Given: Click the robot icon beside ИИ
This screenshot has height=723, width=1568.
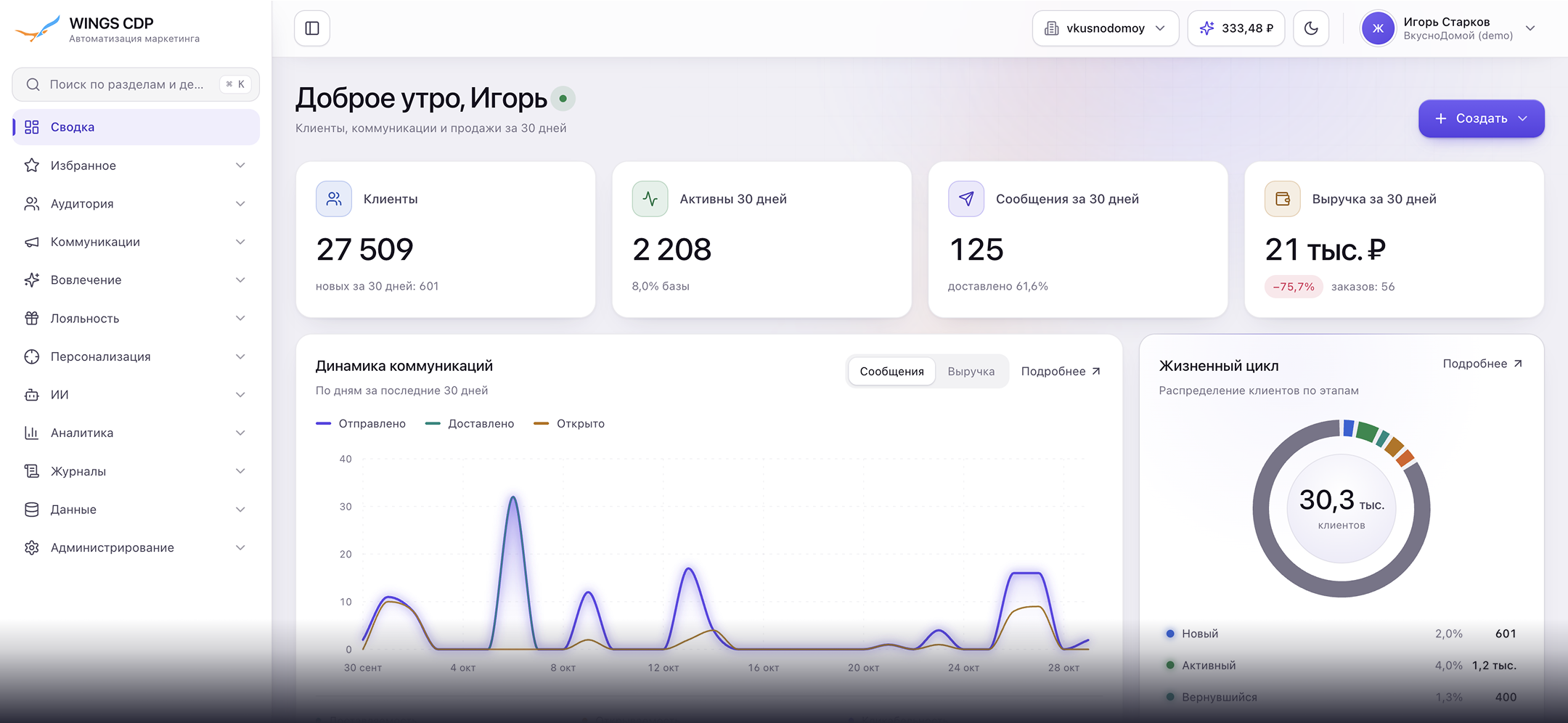Looking at the screenshot, I should pyautogui.click(x=32, y=395).
